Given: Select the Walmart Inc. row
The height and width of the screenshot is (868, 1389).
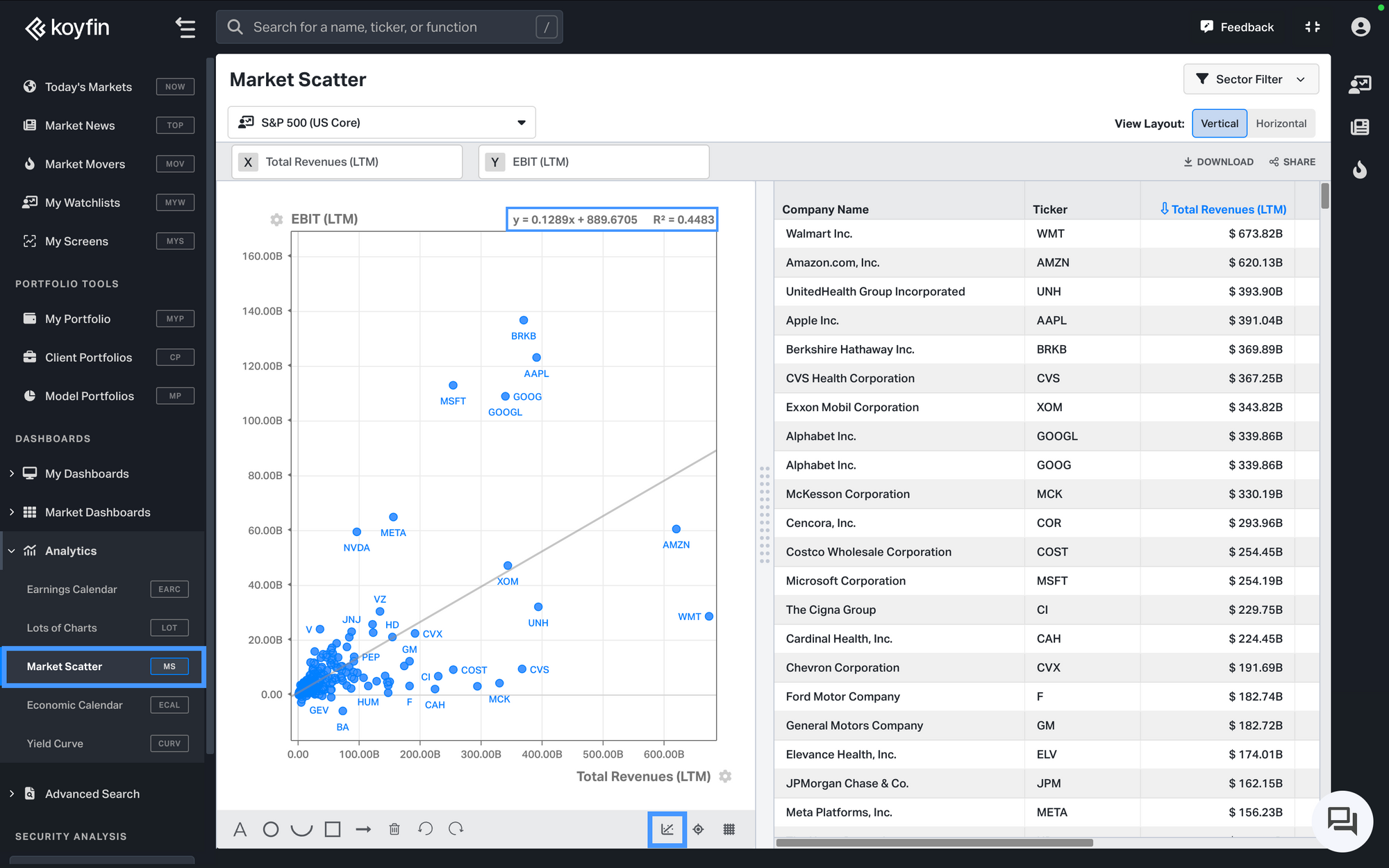Looking at the screenshot, I should click(x=1047, y=234).
